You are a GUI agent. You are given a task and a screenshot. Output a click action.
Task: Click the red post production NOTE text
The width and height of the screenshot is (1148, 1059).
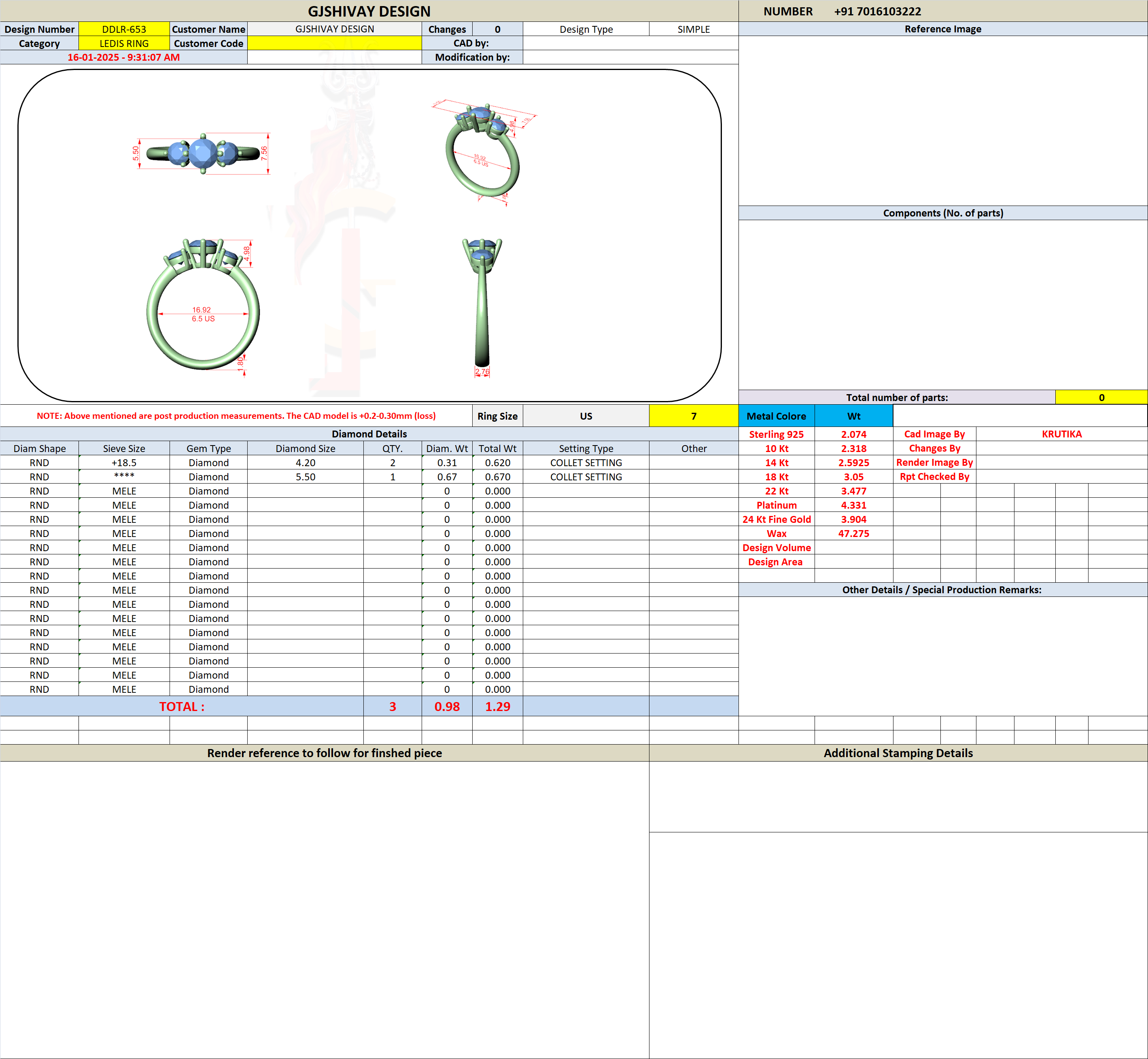click(236, 416)
